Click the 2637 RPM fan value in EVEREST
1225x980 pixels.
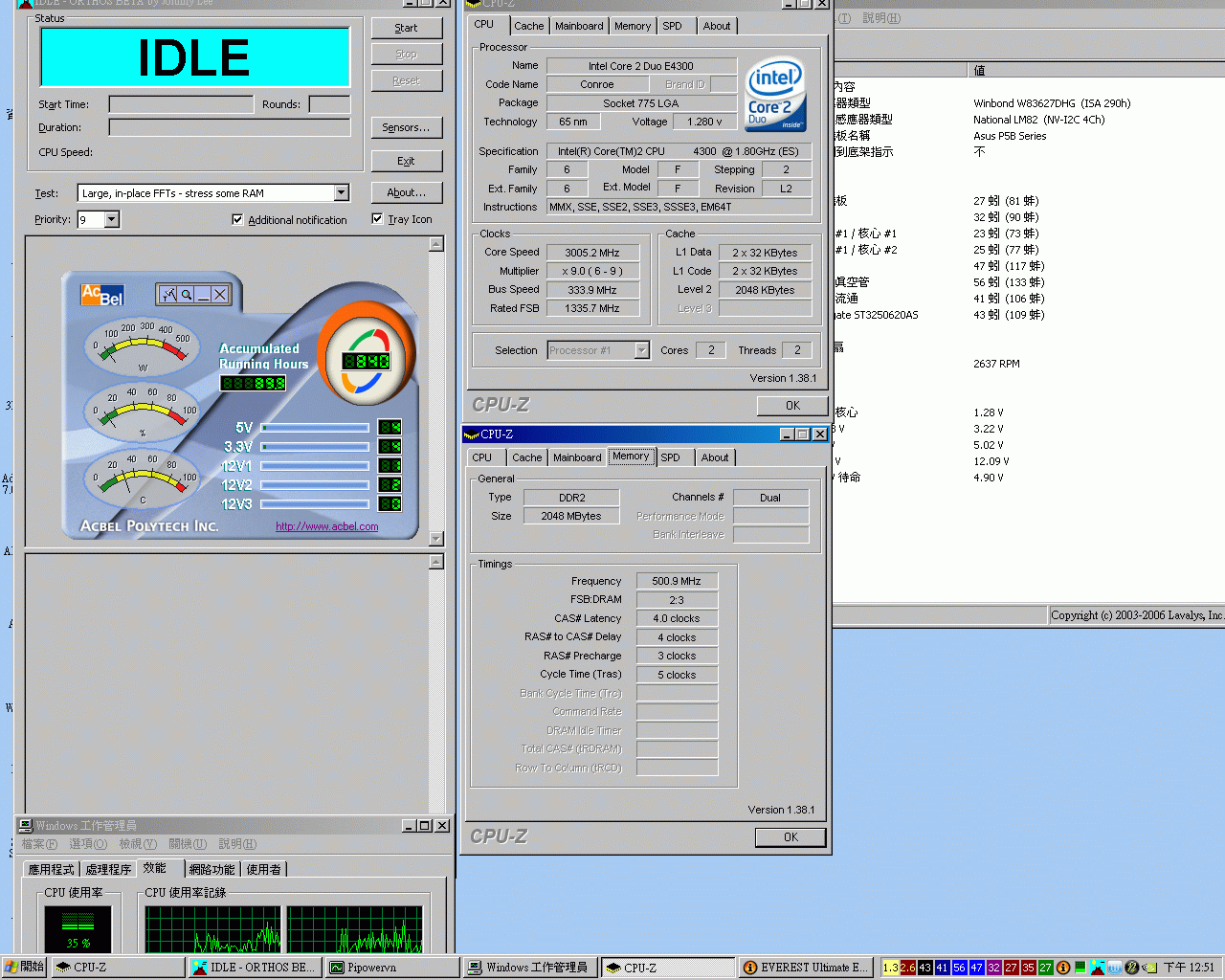click(x=996, y=364)
